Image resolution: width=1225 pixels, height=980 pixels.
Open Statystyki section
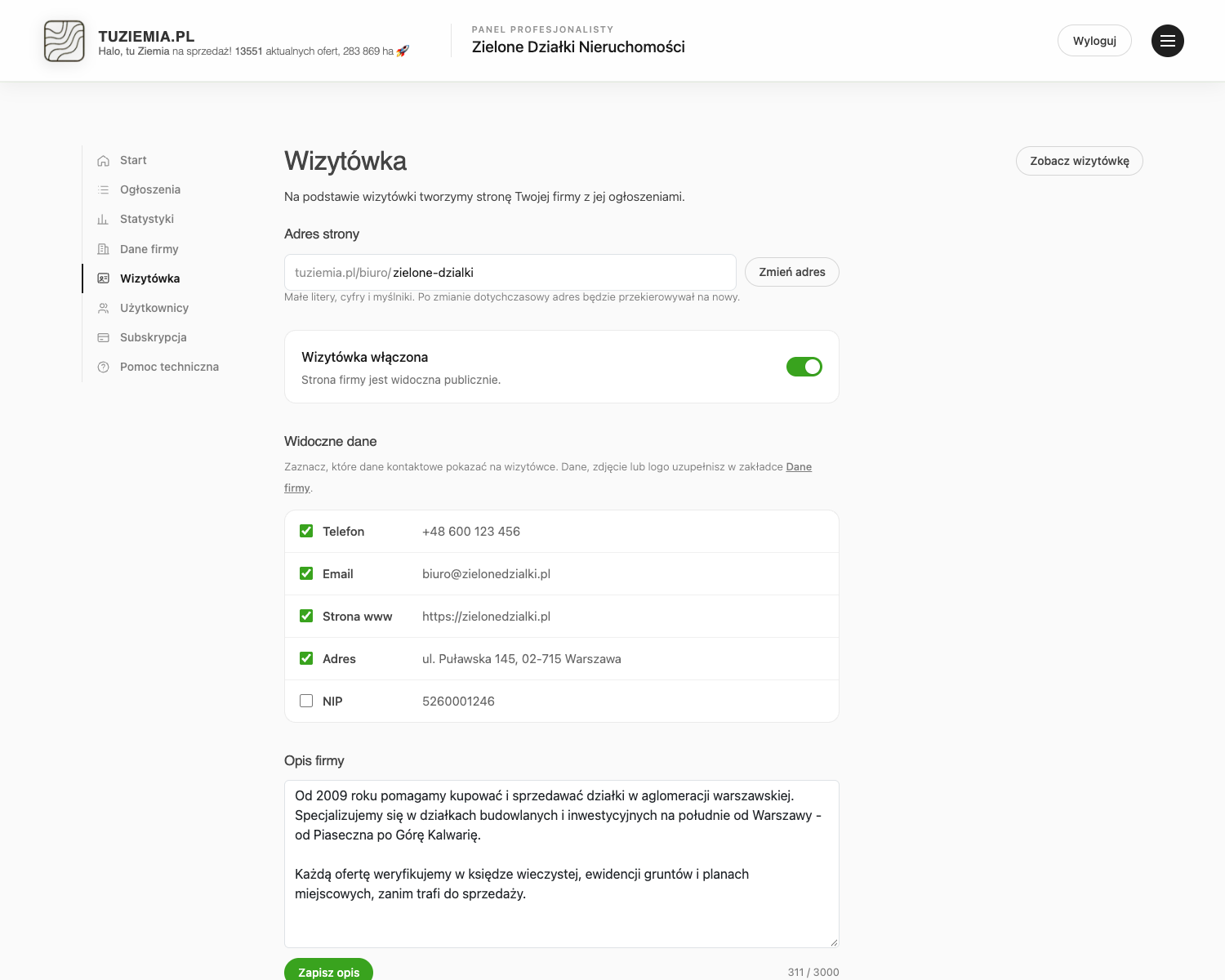pyautogui.click(x=147, y=219)
